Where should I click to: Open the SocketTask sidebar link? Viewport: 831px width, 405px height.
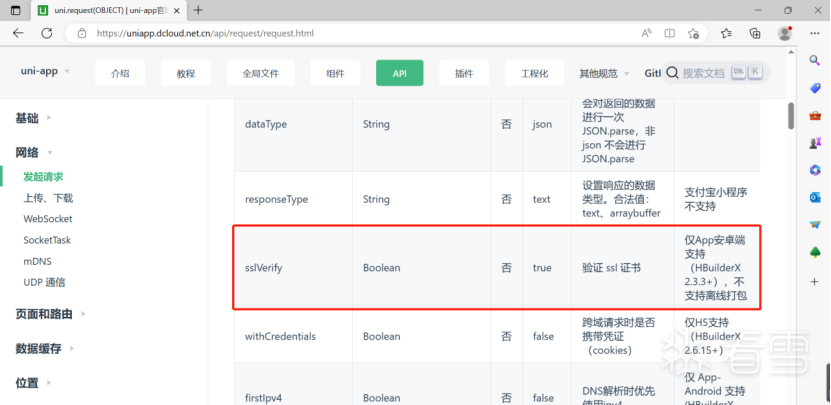coord(47,240)
